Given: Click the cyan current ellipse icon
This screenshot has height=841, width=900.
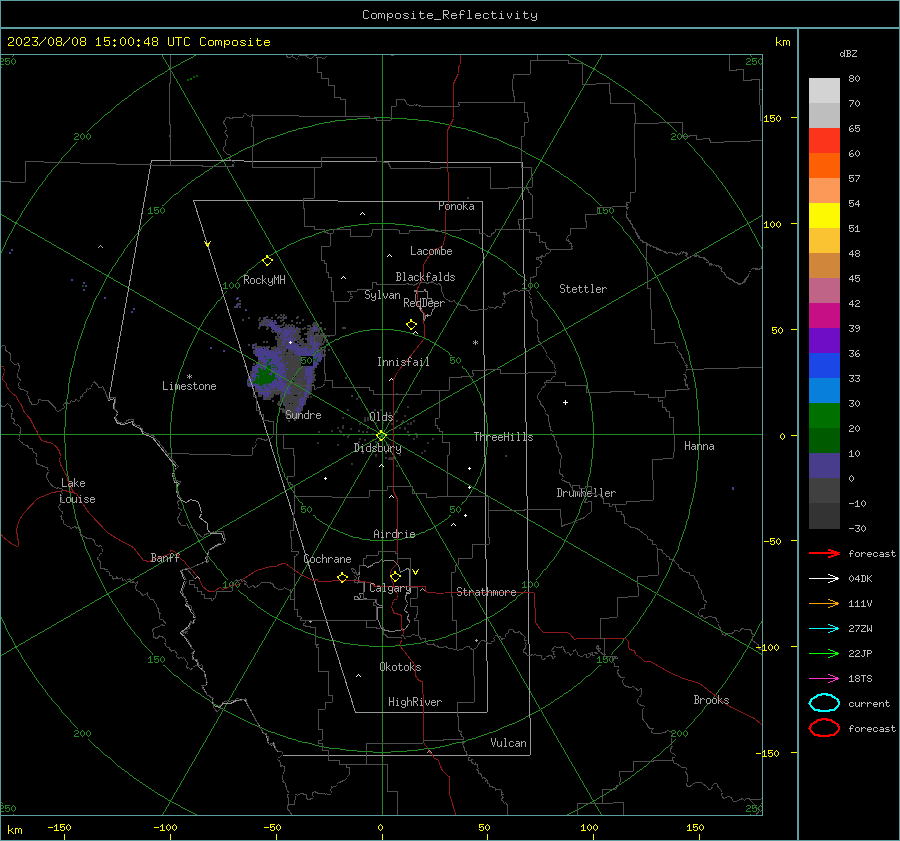Looking at the screenshot, I should 824,703.
